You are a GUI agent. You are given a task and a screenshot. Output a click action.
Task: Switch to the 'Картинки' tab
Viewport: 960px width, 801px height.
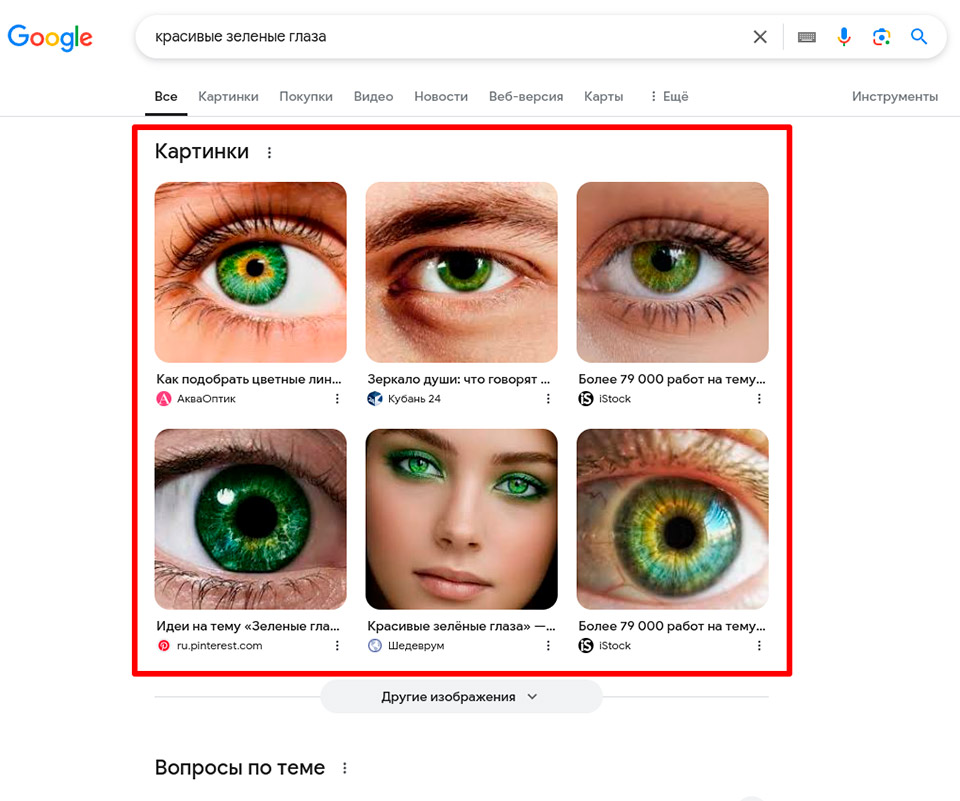[x=228, y=96]
